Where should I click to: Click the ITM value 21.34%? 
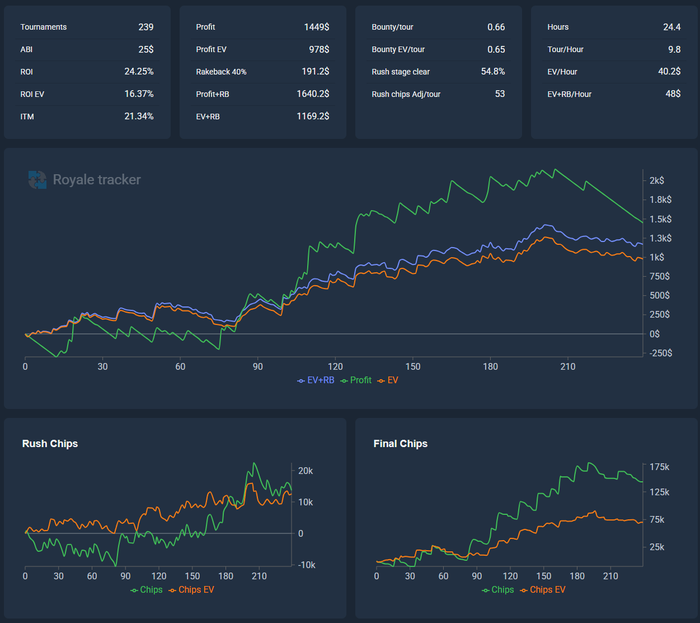[x=139, y=116]
